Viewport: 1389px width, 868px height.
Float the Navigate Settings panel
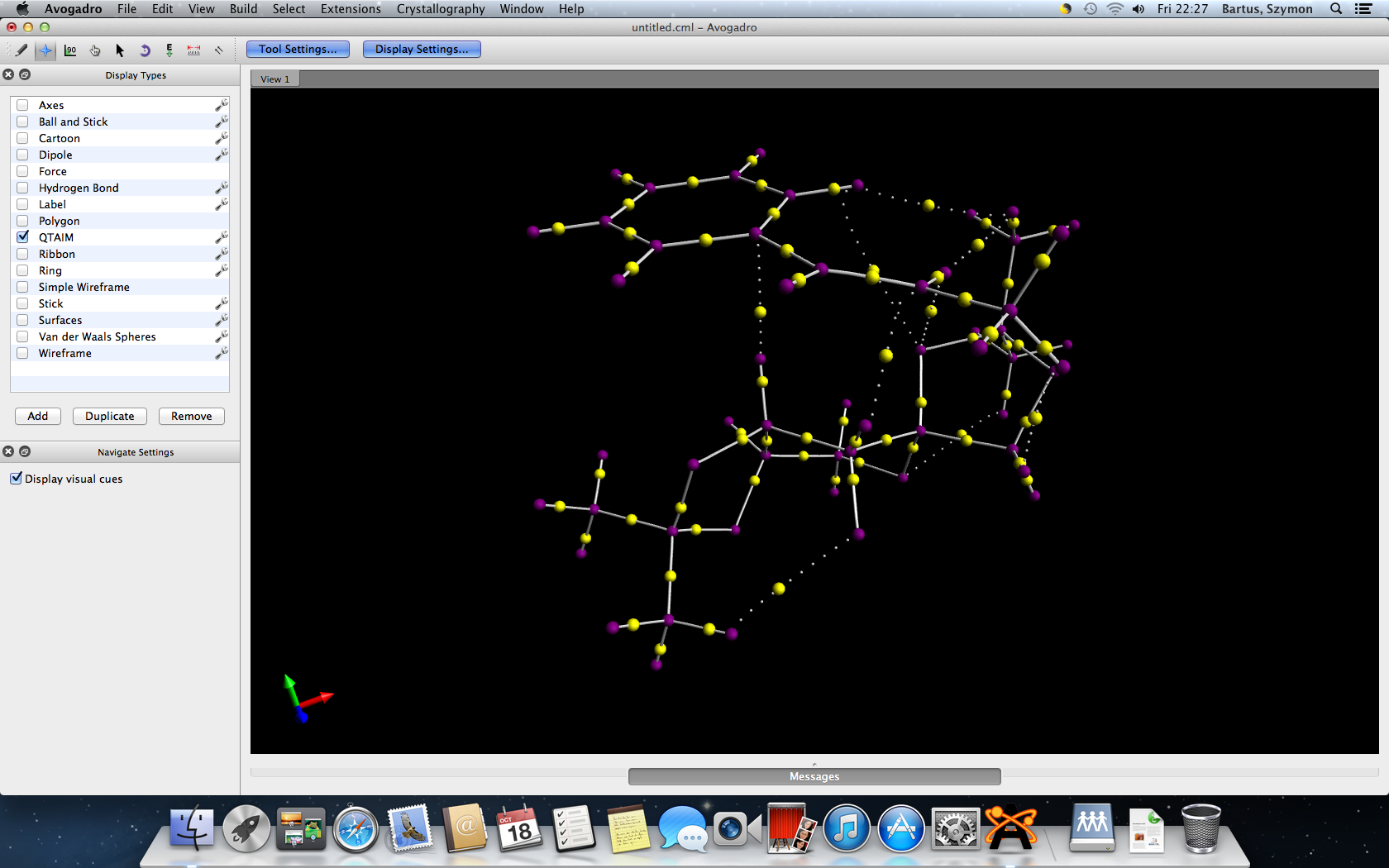point(25,451)
